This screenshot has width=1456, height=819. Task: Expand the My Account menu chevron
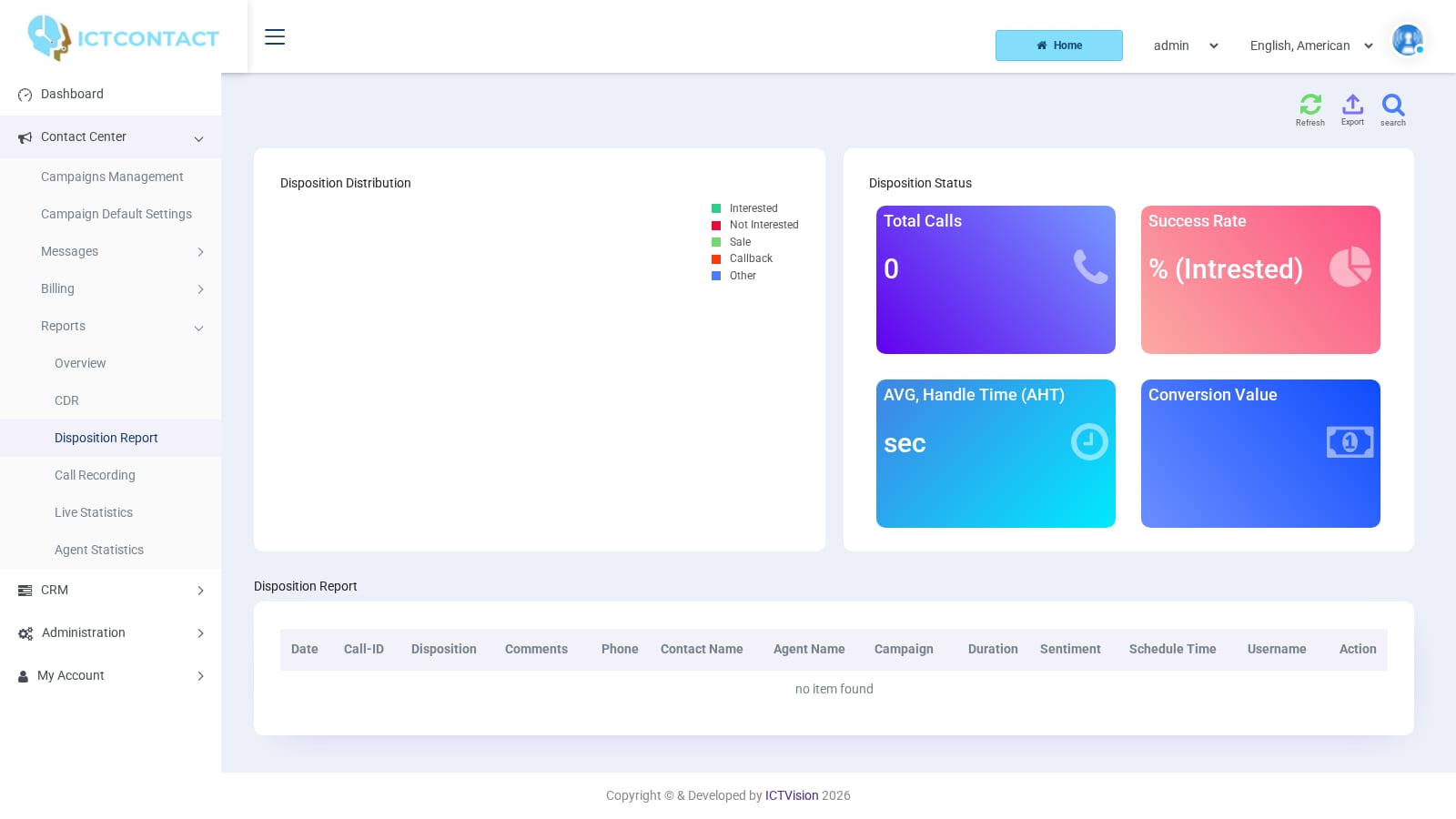coord(200,676)
